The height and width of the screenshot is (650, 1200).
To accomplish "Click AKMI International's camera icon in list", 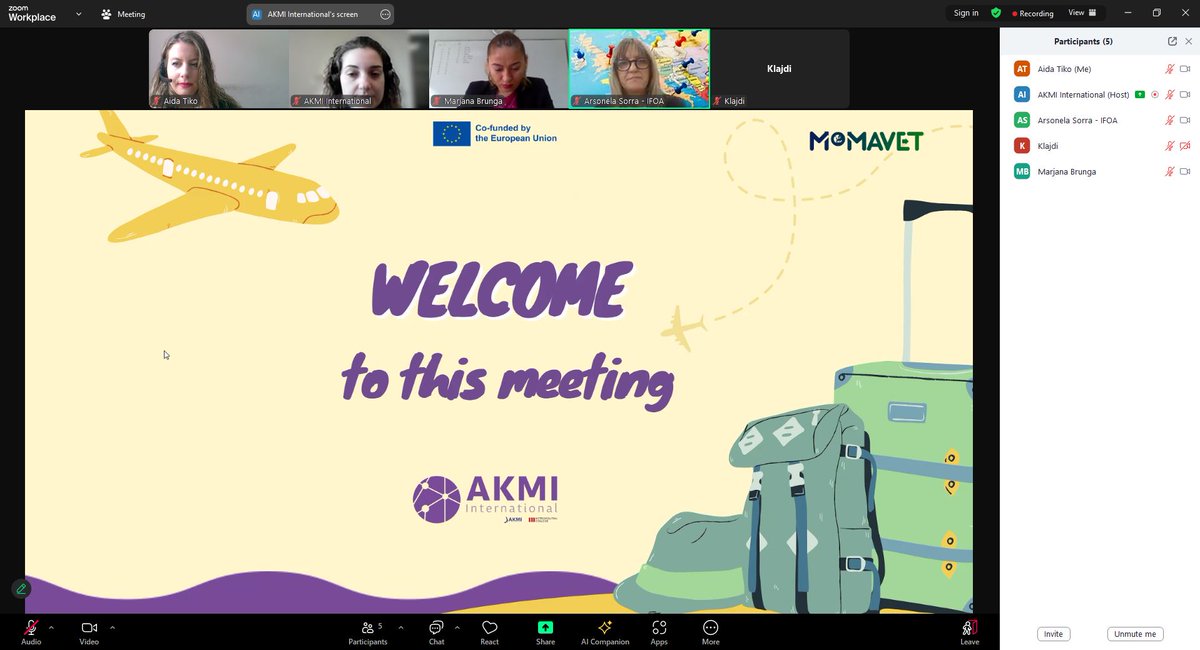I will click(1185, 94).
